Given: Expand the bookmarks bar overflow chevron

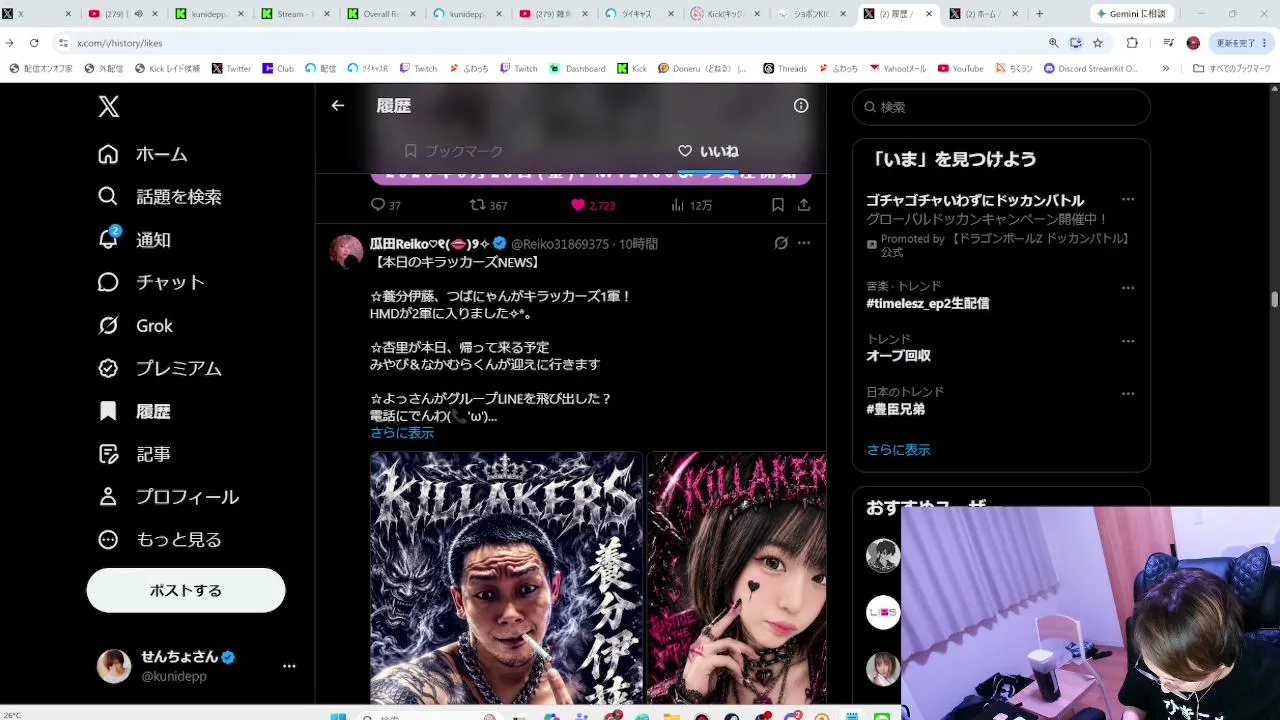Looking at the screenshot, I should (x=1165, y=69).
